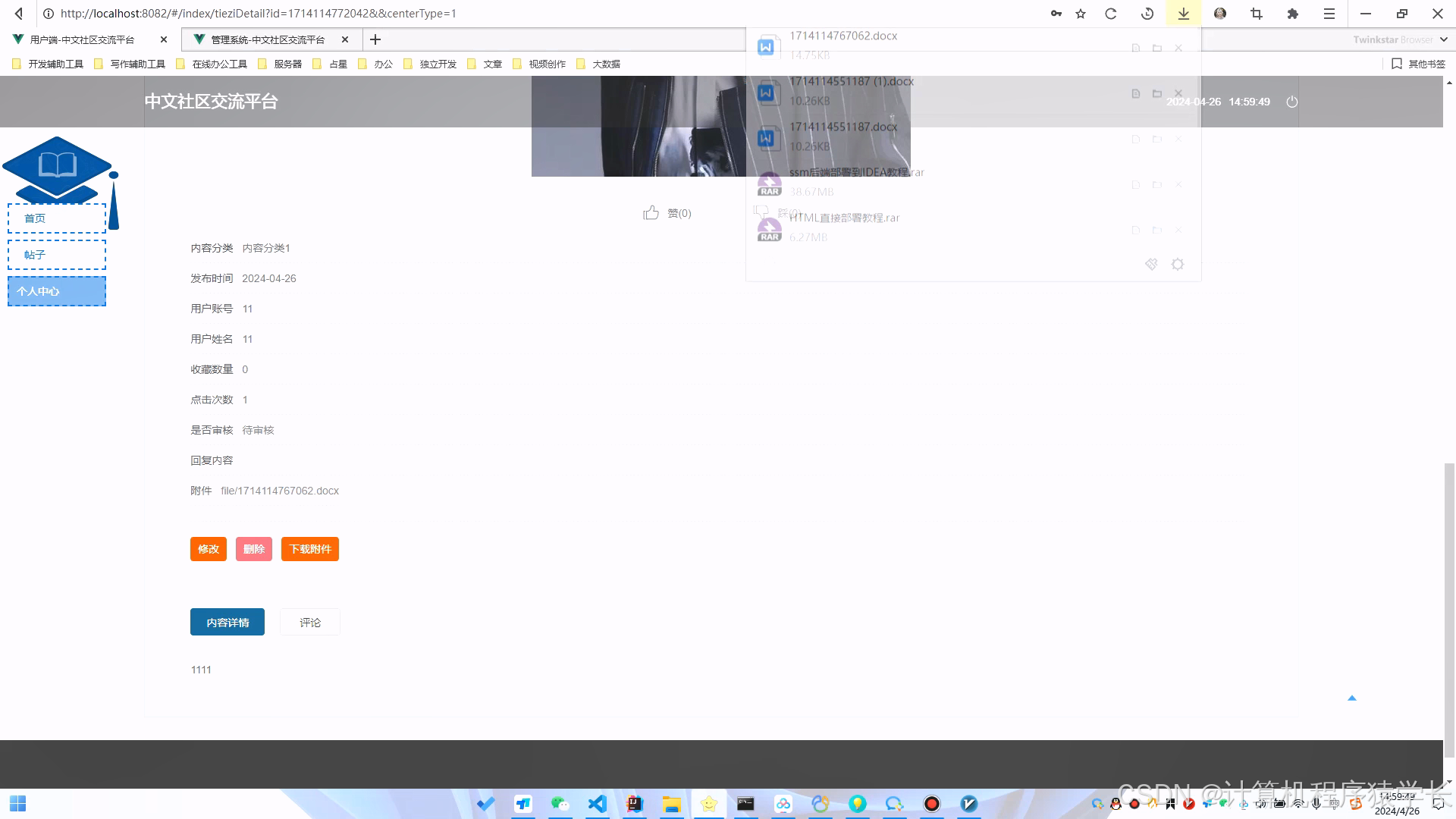Click the browser address bar URL
The width and height of the screenshot is (1456, 819).
258,14
